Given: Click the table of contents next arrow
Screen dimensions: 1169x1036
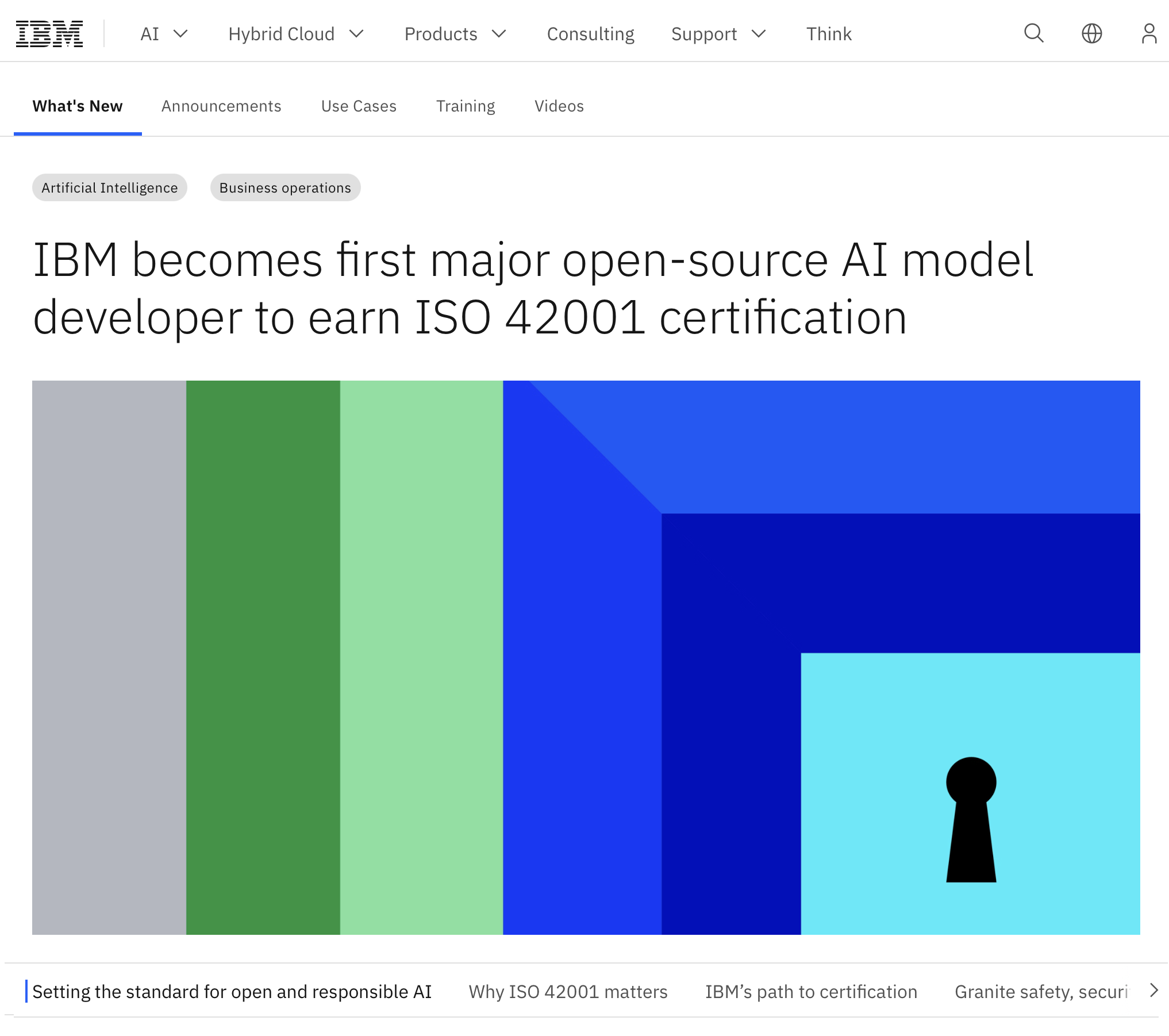Looking at the screenshot, I should [1153, 991].
